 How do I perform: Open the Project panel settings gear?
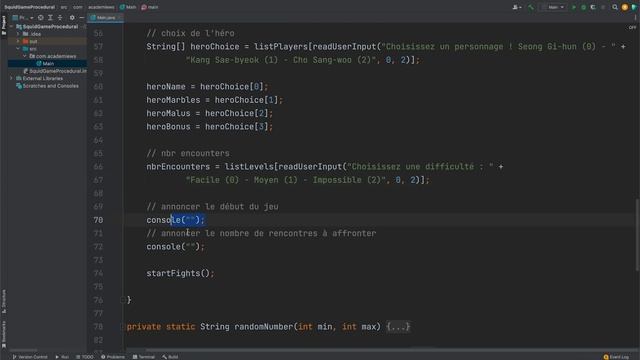coord(72,18)
